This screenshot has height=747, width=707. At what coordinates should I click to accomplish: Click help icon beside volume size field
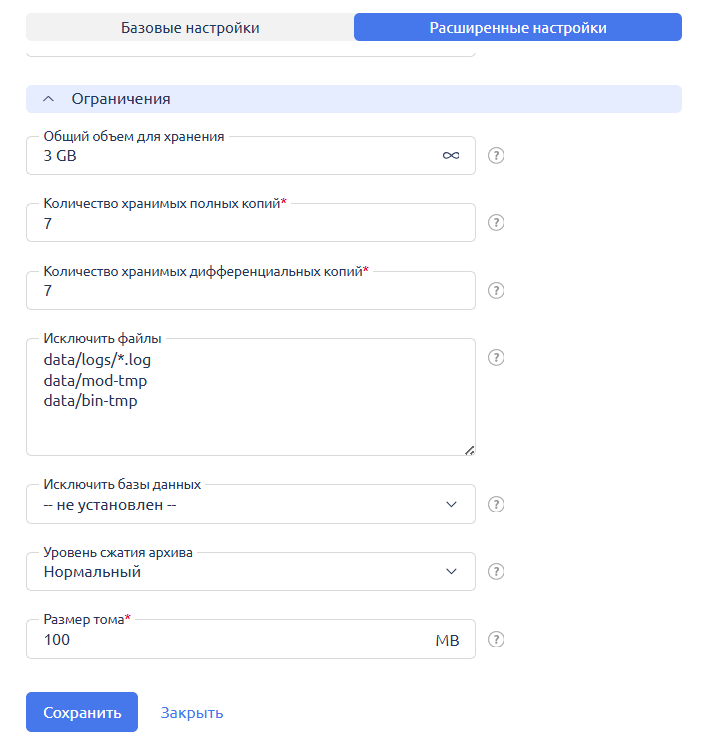pyautogui.click(x=495, y=640)
